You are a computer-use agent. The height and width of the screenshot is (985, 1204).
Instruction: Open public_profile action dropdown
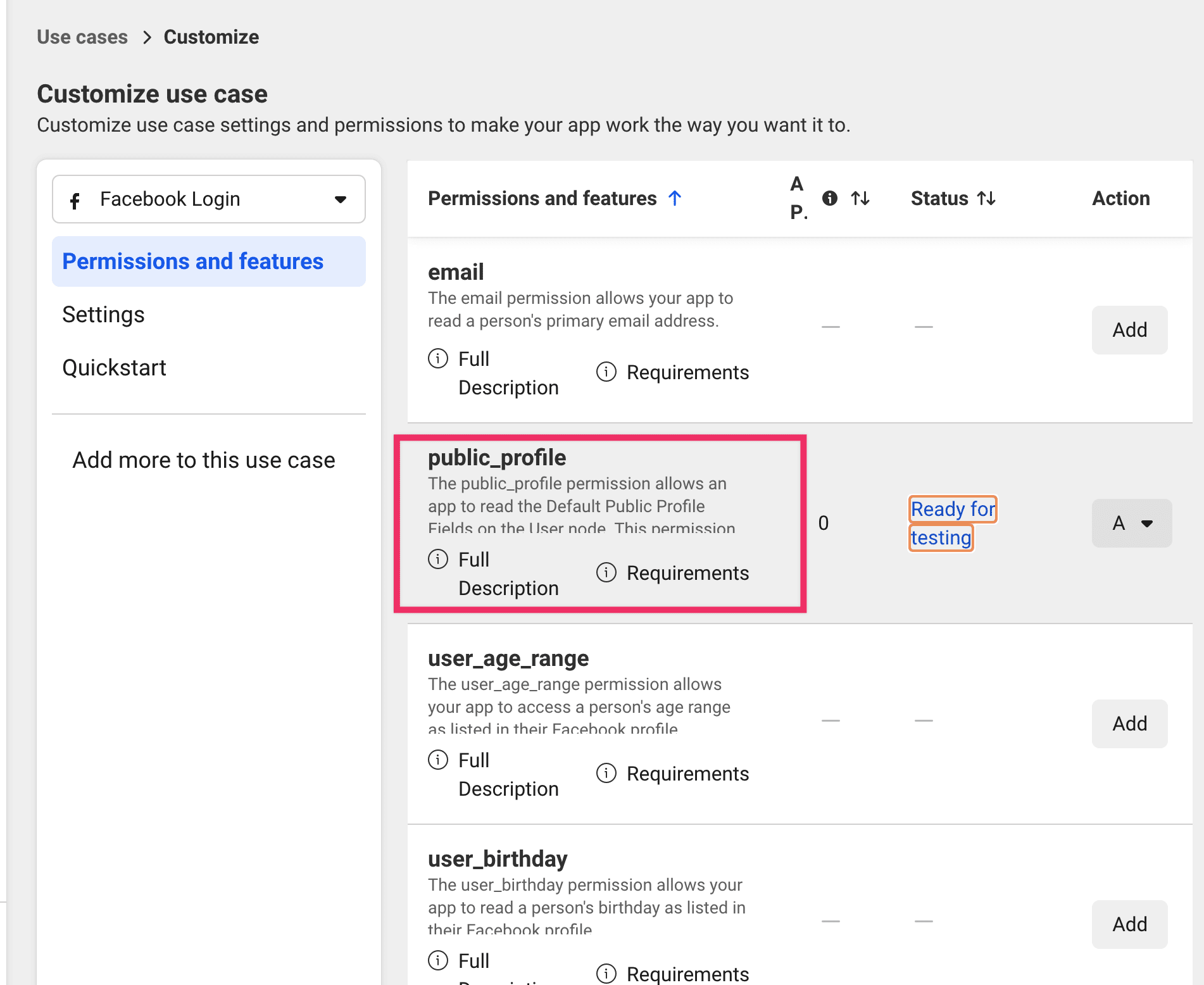[x=1132, y=523]
